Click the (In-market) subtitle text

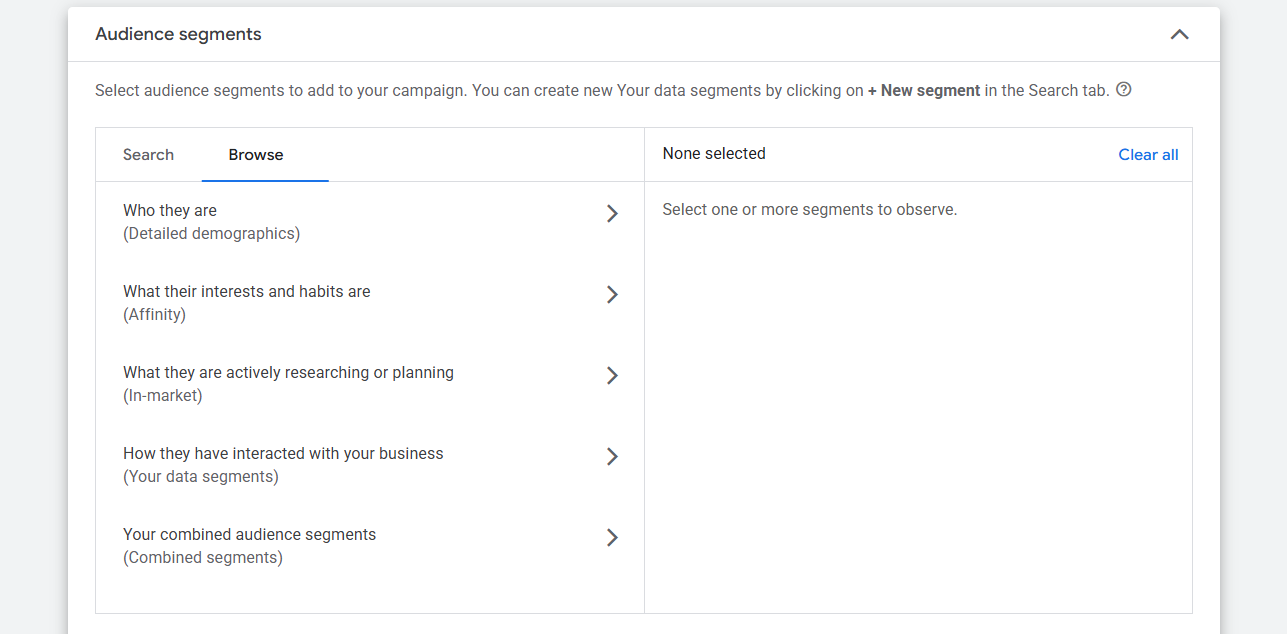(162, 396)
